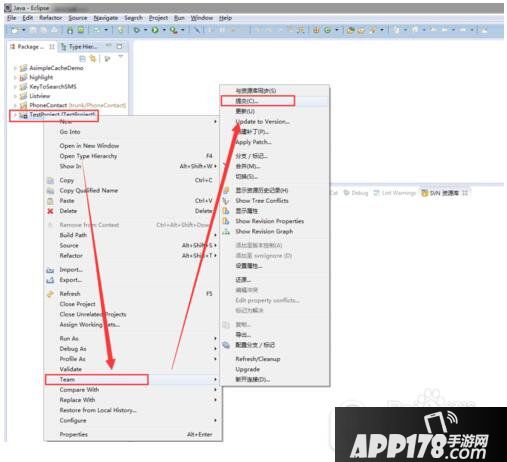507x462 pixels.
Task: Choose Paste in the context menu
Action: [x=67, y=201]
